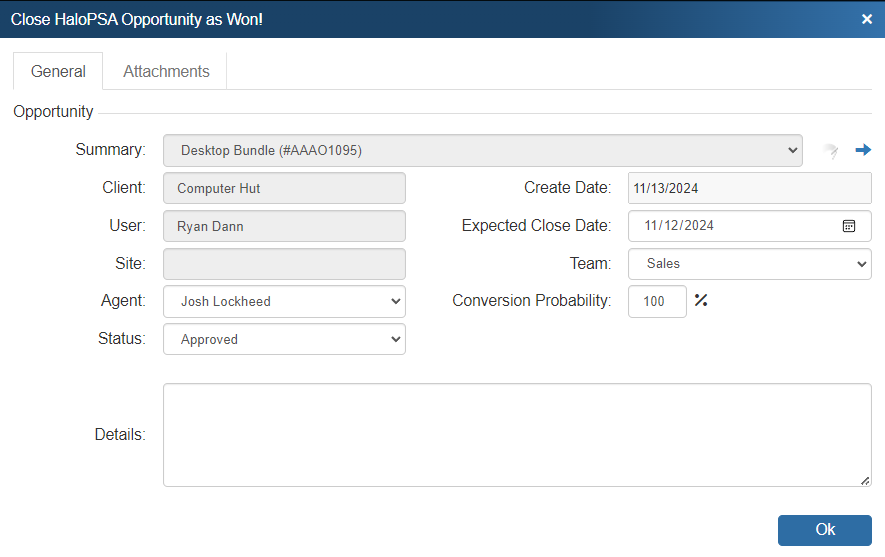Open the Agent dropdown showing Josh Lockheed
This screenshot has width=885, height=557.
[284, 301]
